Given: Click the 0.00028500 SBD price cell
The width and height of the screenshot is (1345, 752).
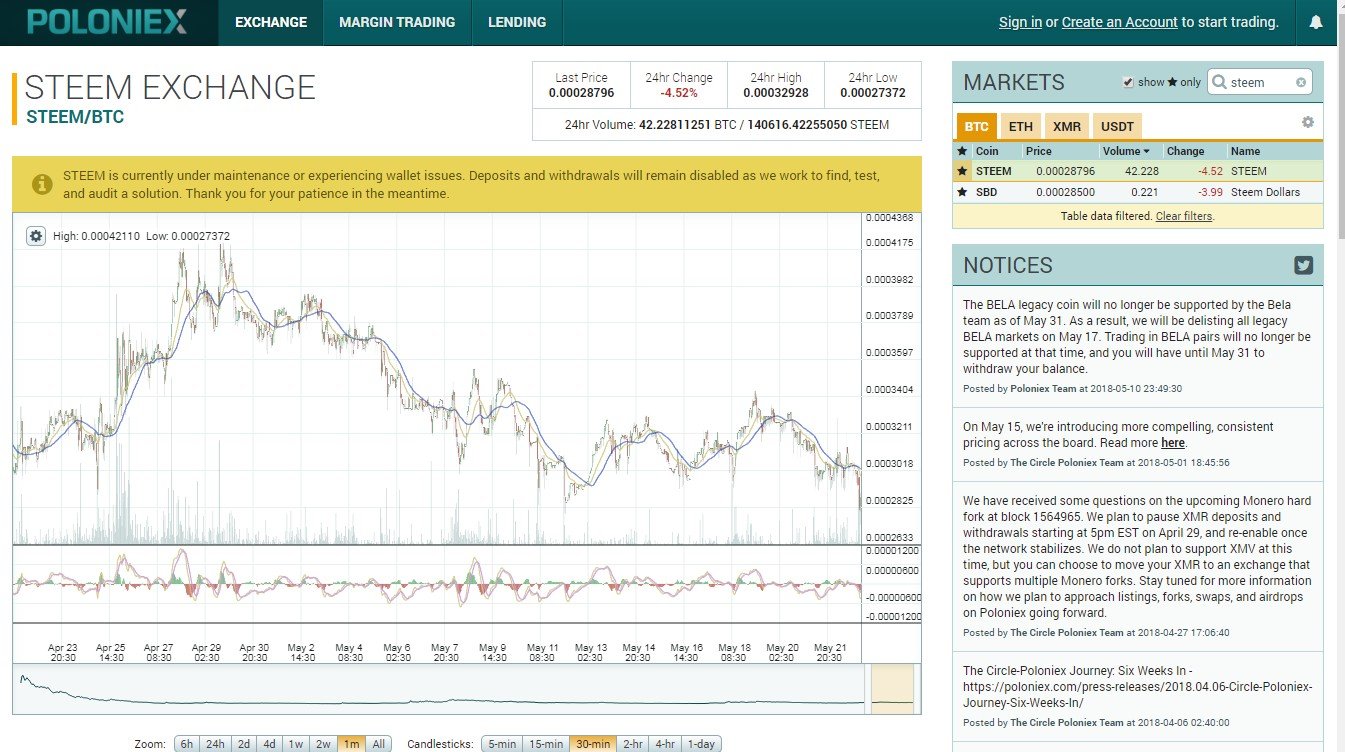Looking at the screenshot, I should coord(1065,192).
